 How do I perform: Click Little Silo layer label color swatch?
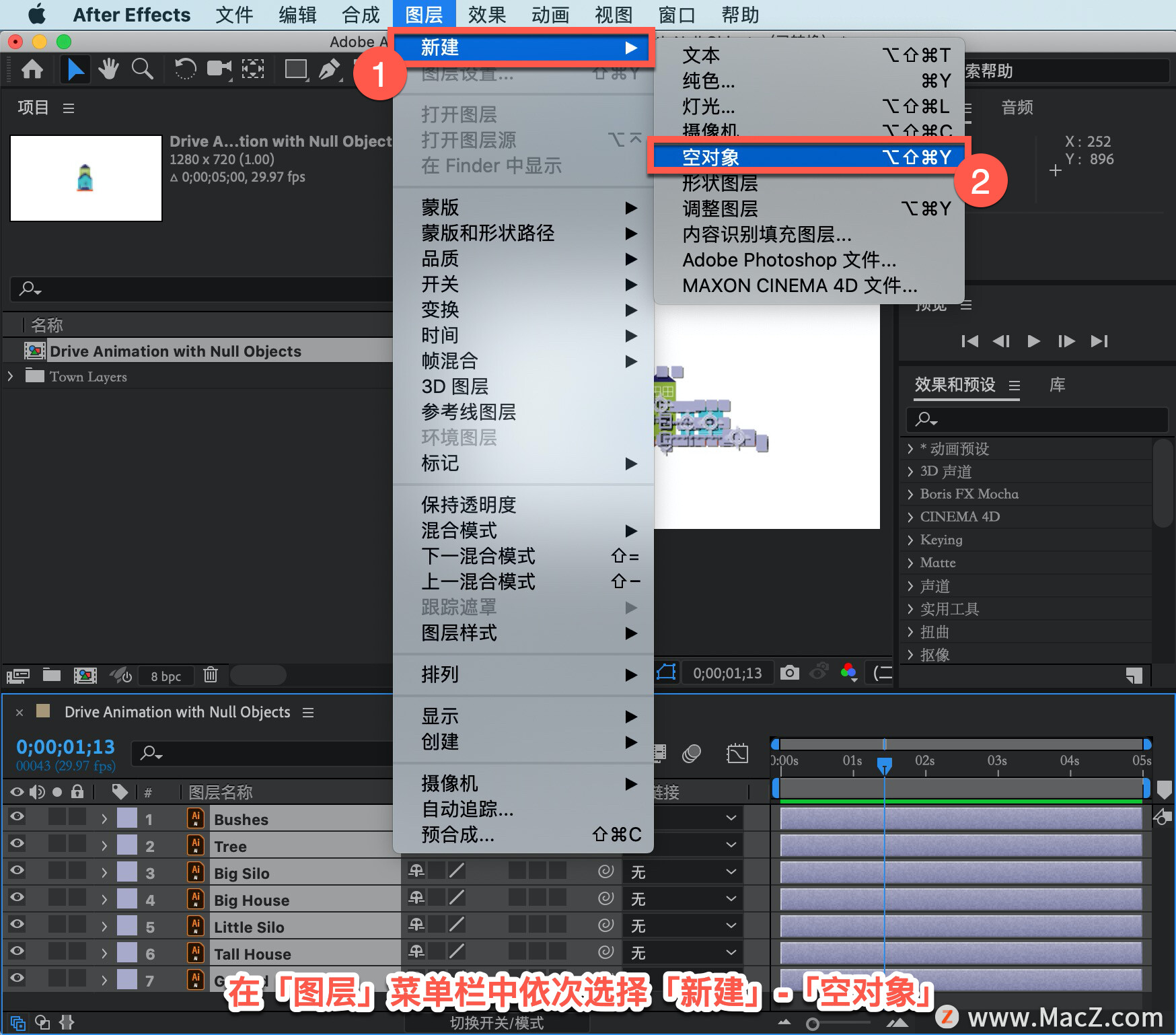[127, 925]
